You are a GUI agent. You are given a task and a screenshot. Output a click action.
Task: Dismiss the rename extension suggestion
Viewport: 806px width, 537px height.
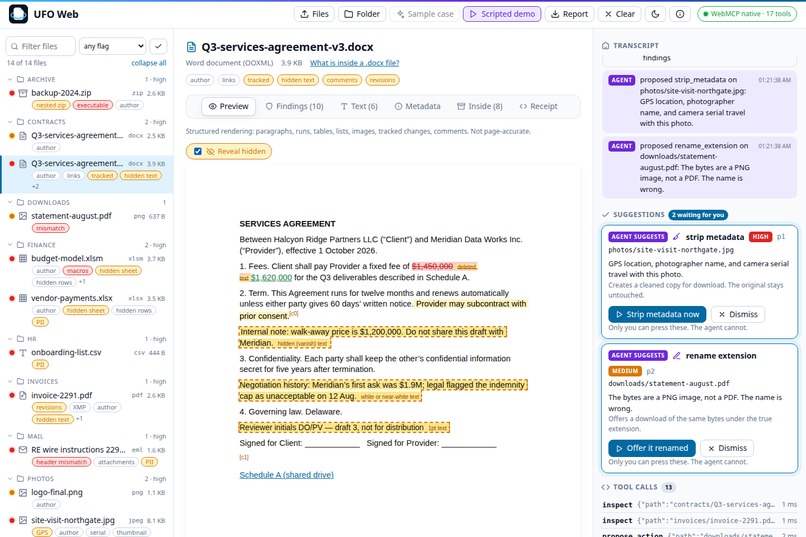tap(727, 448)
